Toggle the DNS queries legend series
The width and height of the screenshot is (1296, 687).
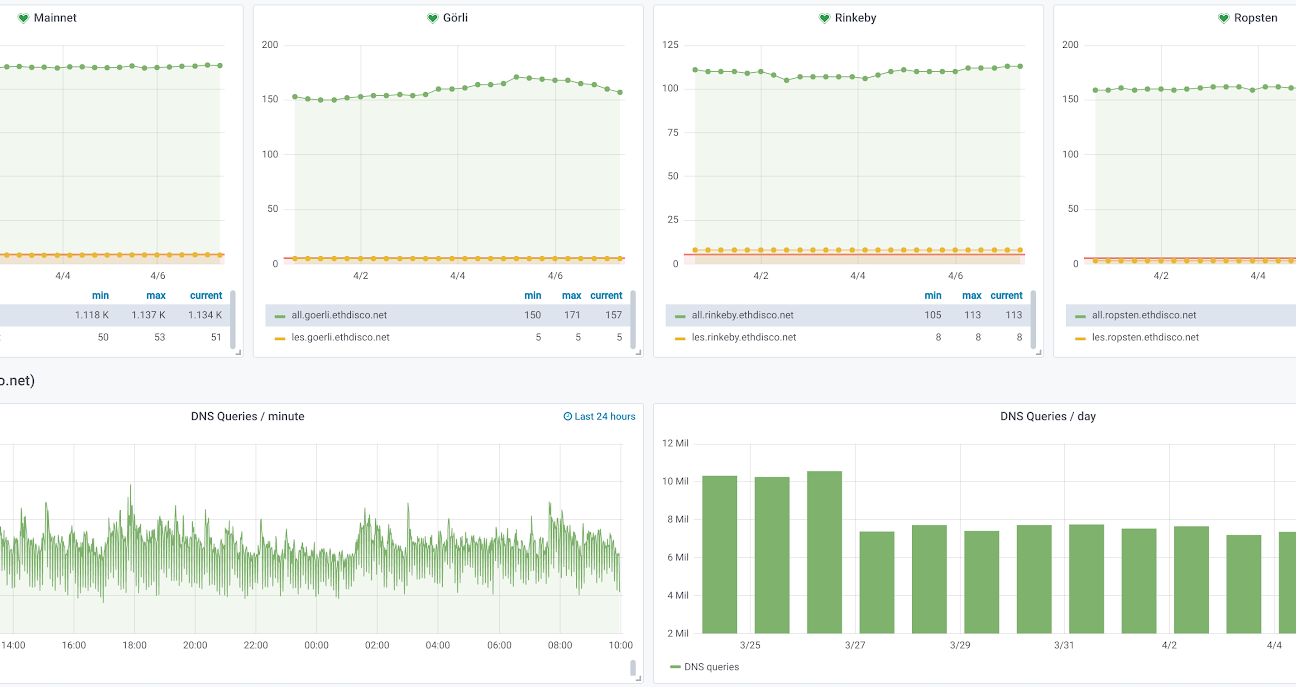pyautogui.click(x=711, y=667)
